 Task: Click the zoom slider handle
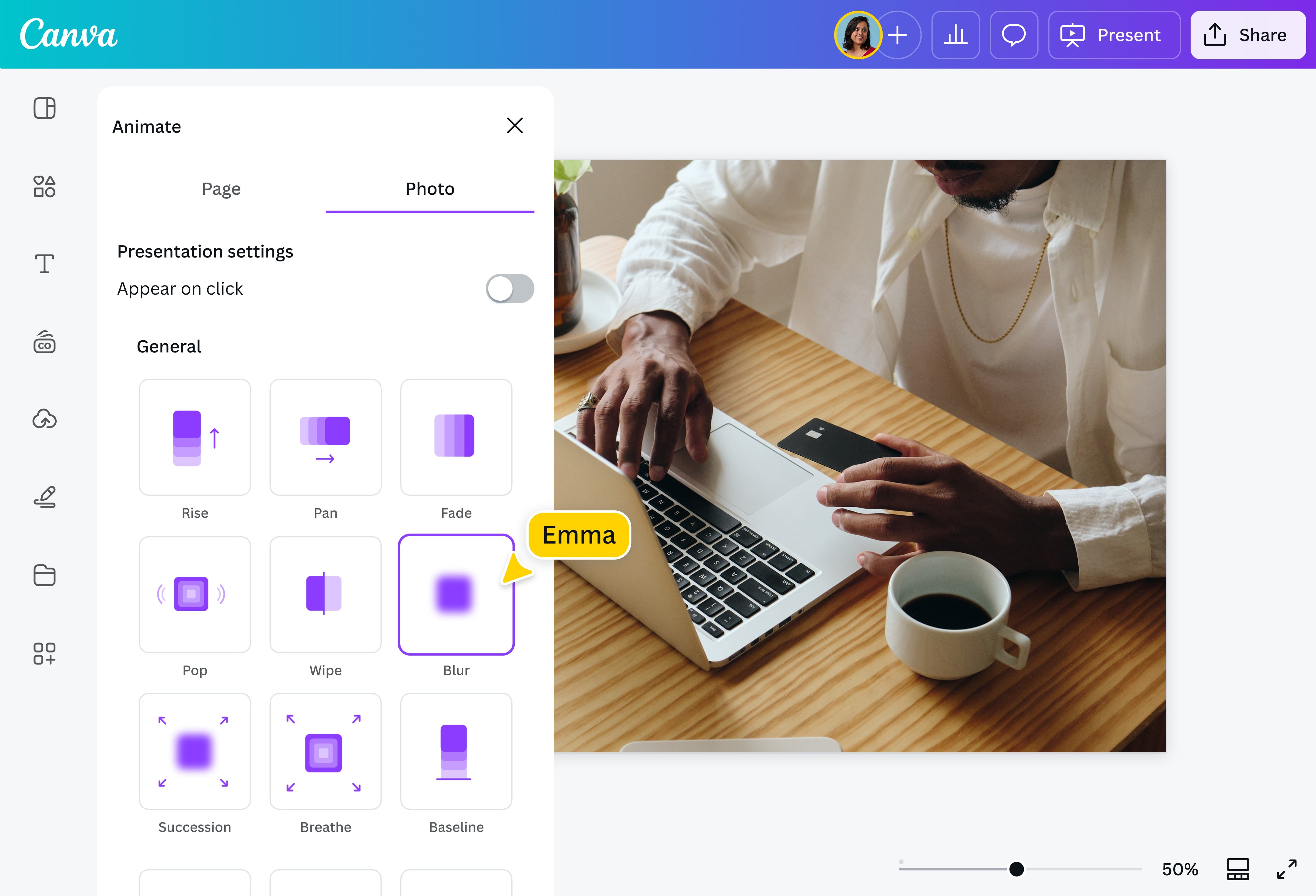pyautogui.click(x=1017, y=869)
